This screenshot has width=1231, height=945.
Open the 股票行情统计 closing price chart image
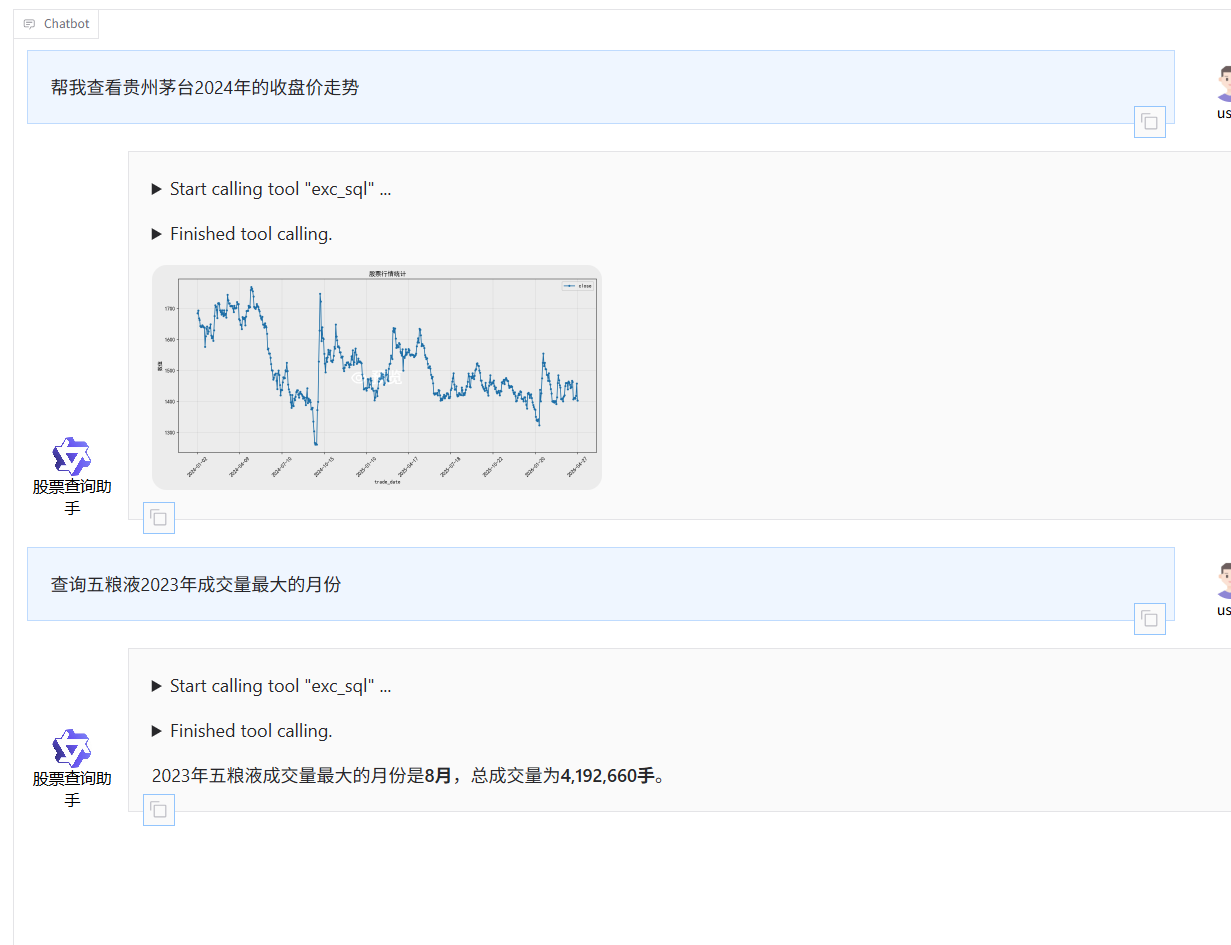377,377
